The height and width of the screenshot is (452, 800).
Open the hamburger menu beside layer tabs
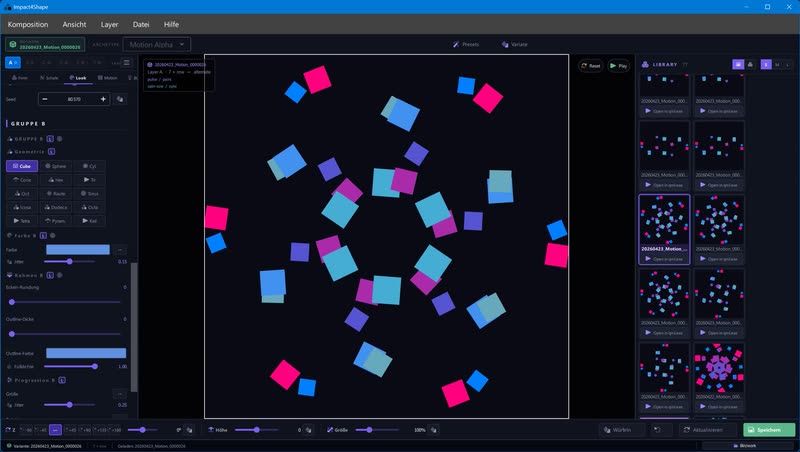click(x=127, y=63)
